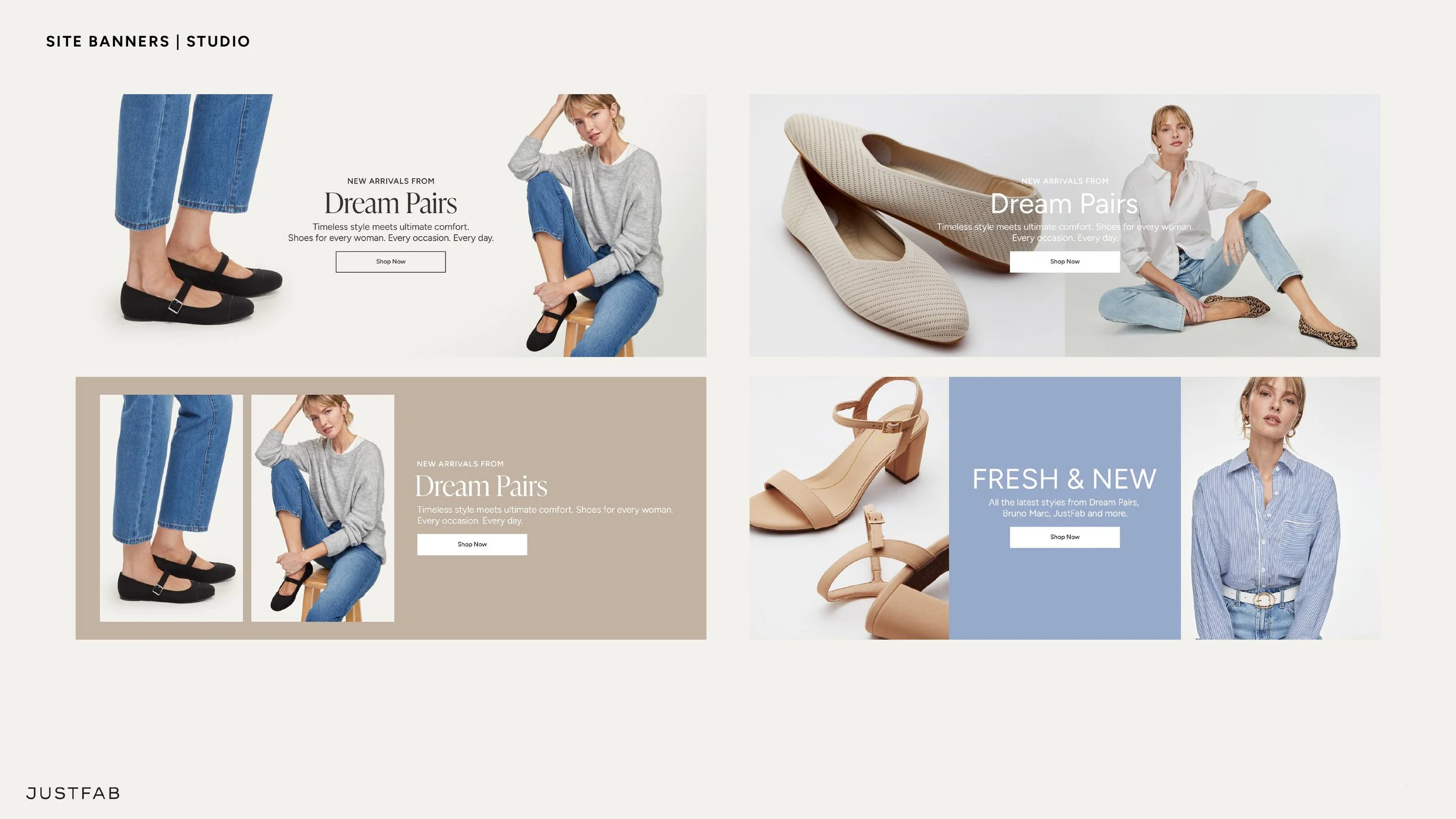
Task: Click the tan block-heel sandals photo
Action: tap(849, 508)
